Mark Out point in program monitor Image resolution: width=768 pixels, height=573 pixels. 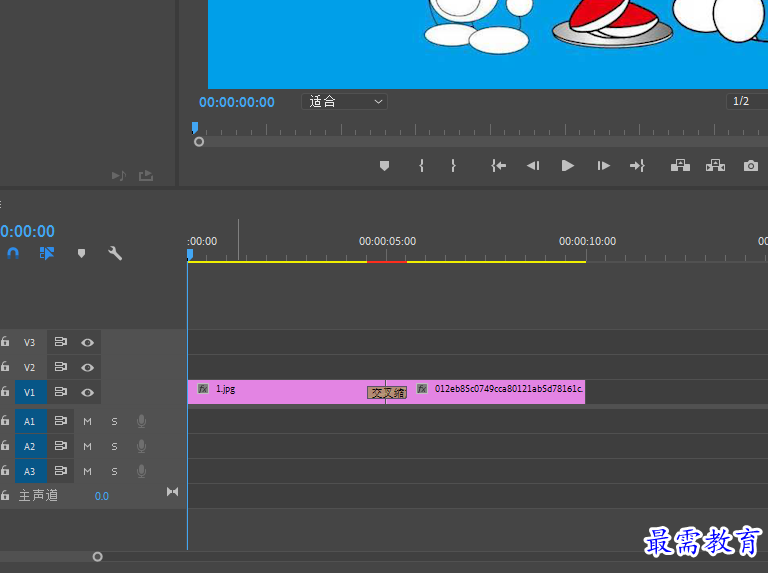coord(454,166)
